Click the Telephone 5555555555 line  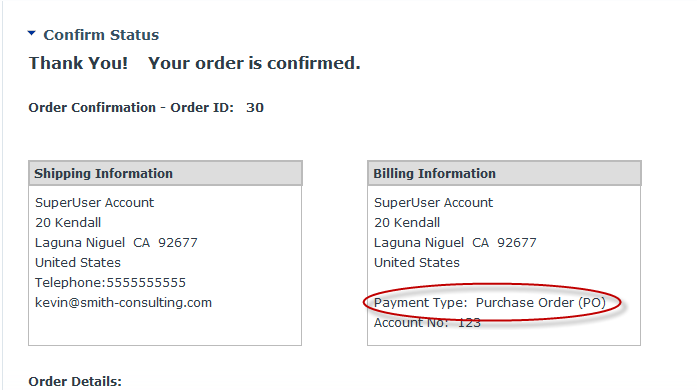110,283
